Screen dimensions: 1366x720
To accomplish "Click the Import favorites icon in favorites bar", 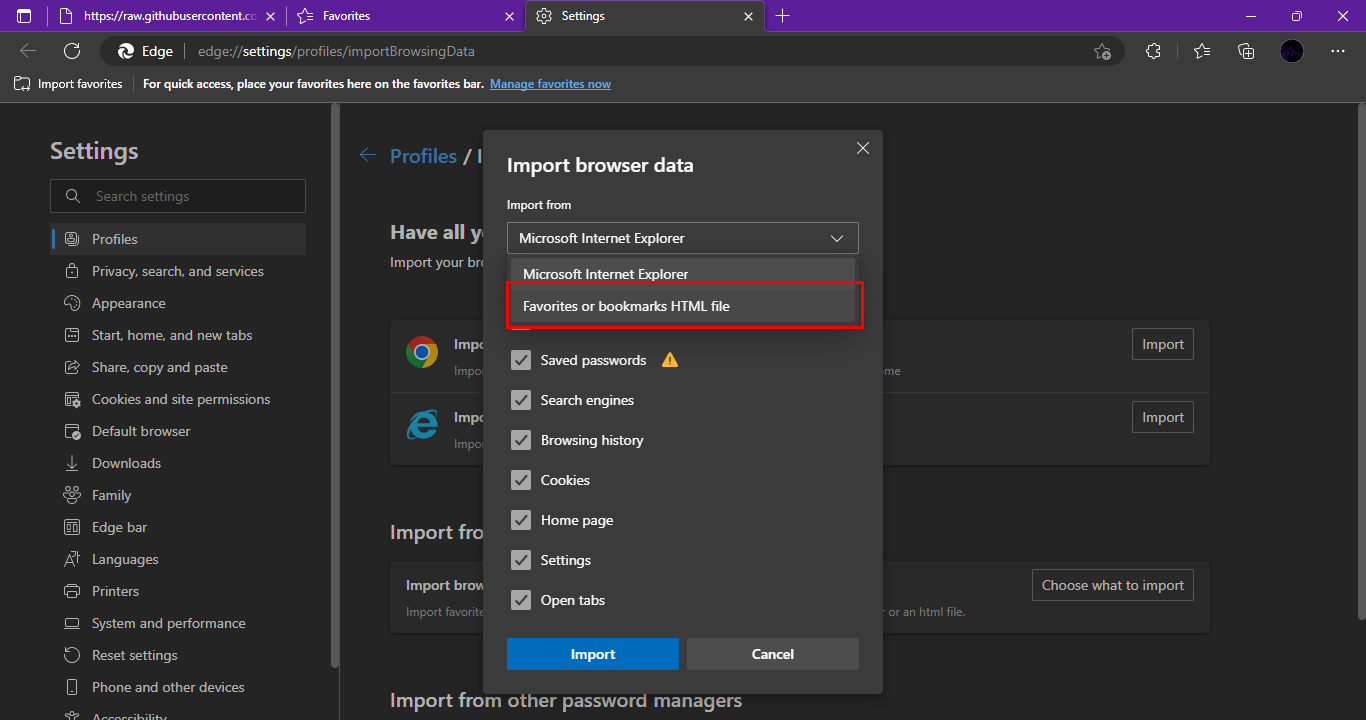I will [22, 84].
